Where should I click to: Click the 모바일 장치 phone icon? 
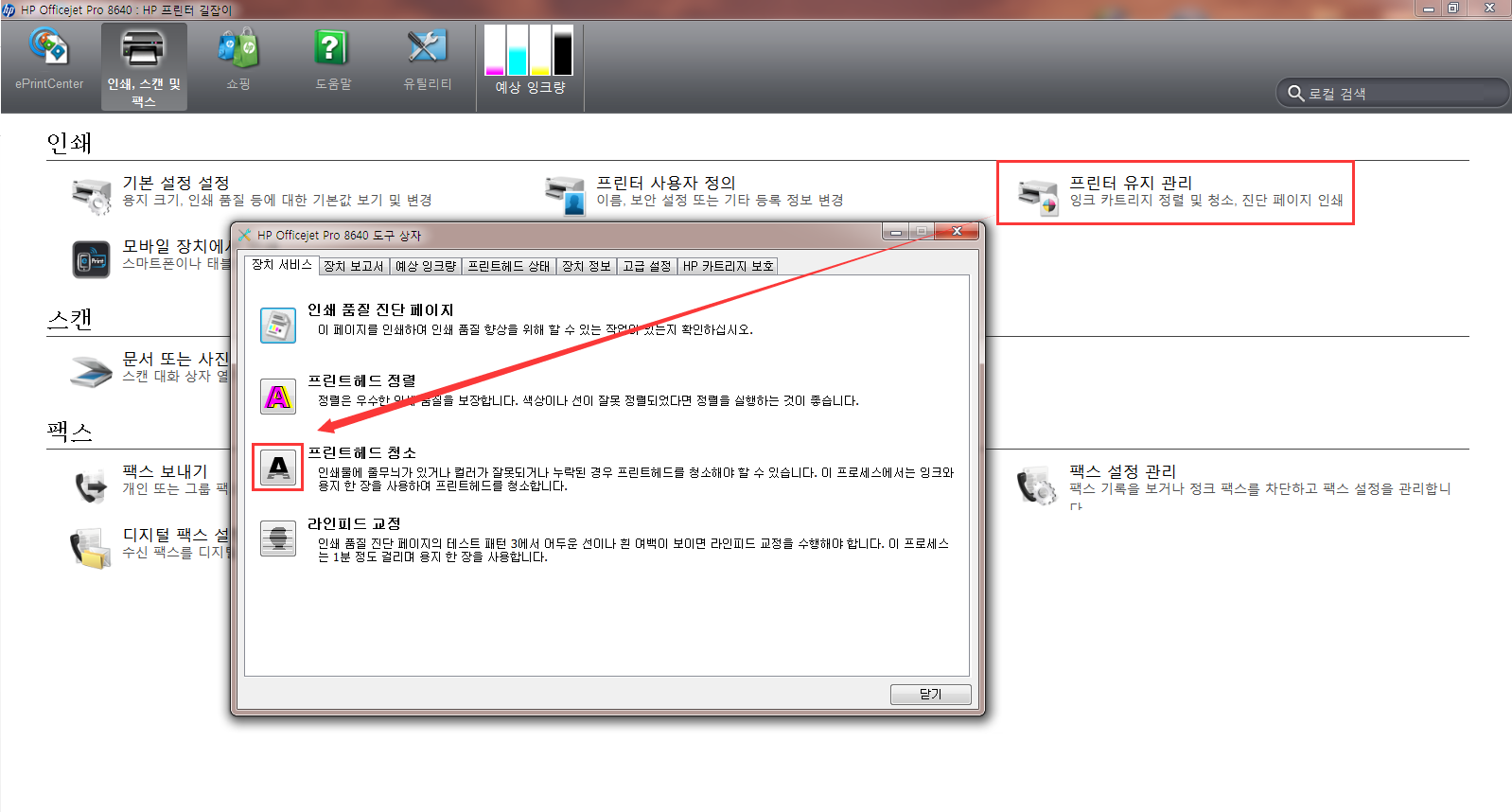[92, 258]
